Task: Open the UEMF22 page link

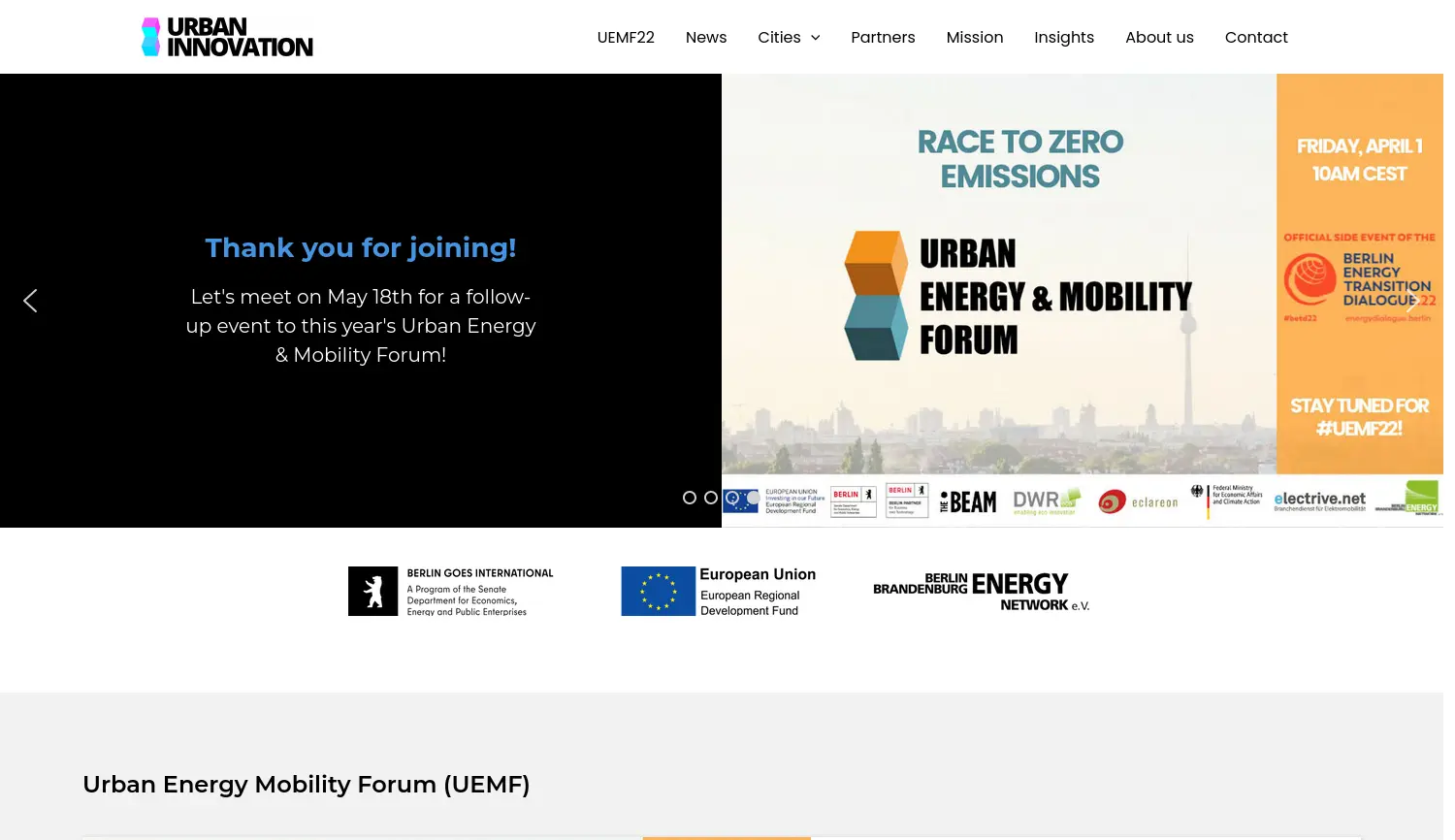Action: pyautogui.click(x=626, y=37)
